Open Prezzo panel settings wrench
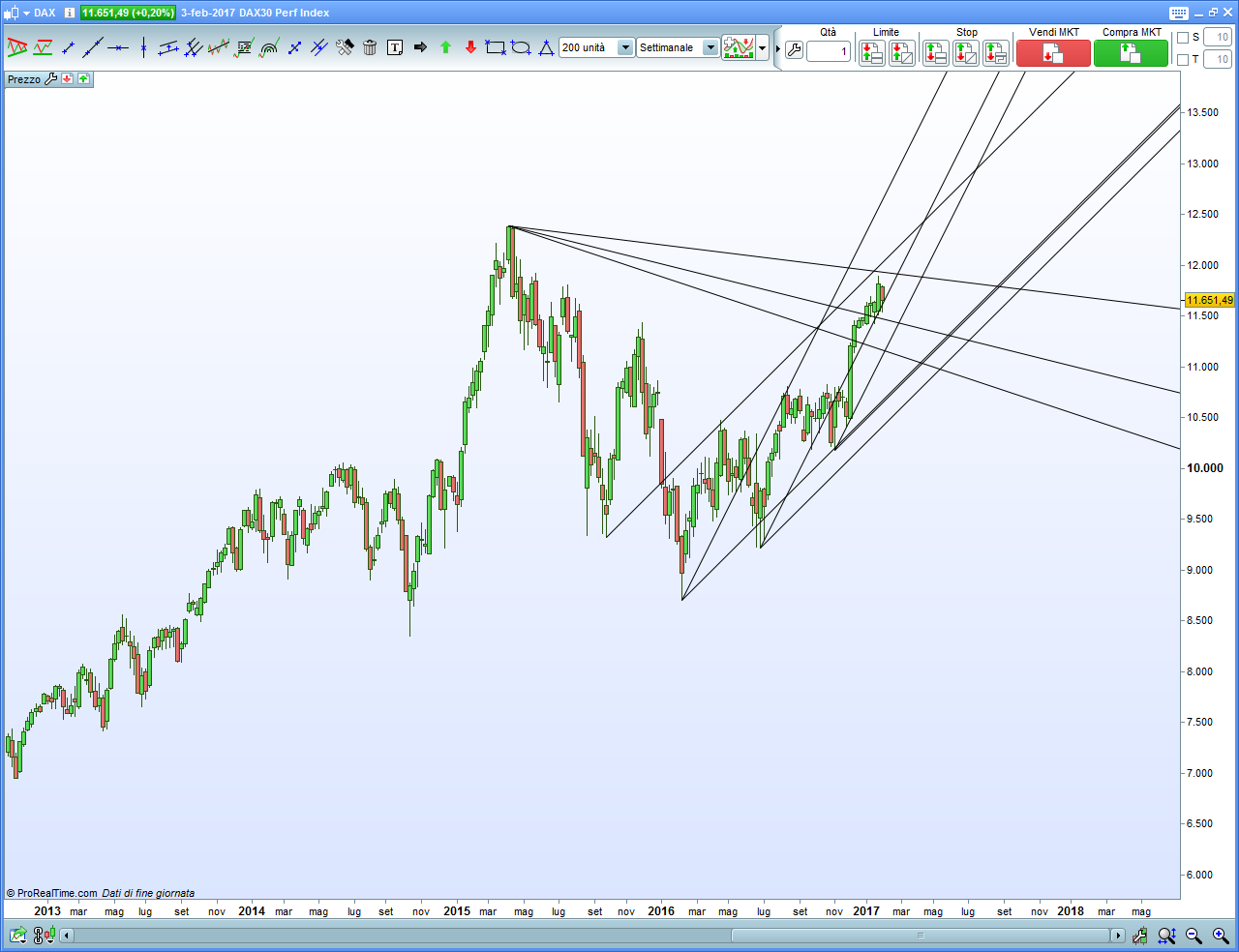 [51, 79]
